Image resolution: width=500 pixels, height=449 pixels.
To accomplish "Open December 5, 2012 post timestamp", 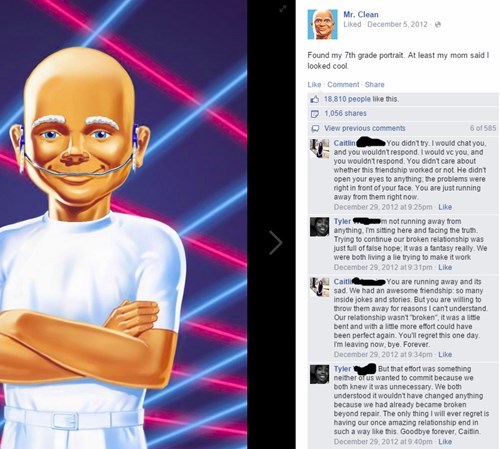I will click(x=397, y=24).
